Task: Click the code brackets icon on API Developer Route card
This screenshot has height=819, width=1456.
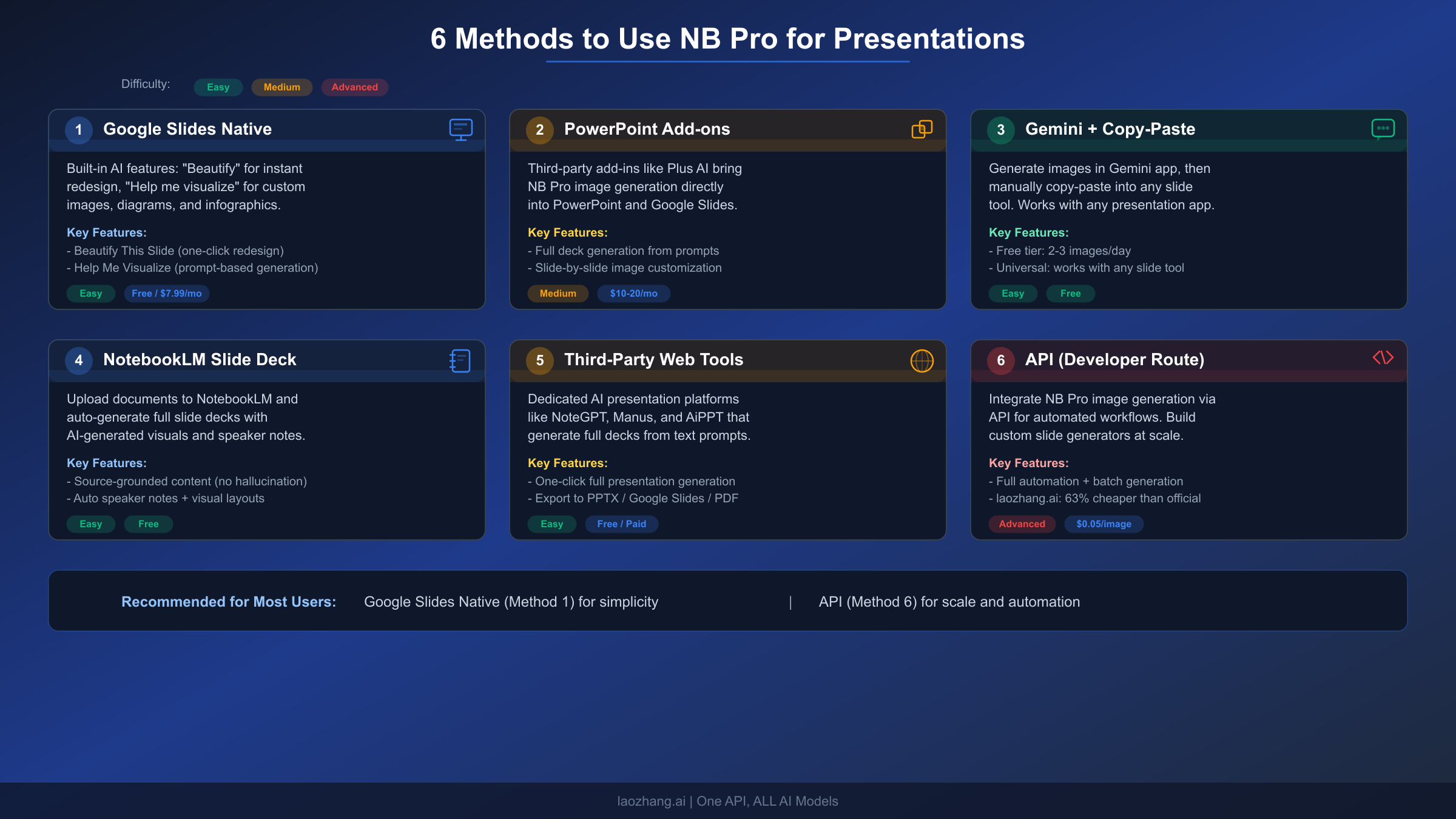Action: point(1384,359)
